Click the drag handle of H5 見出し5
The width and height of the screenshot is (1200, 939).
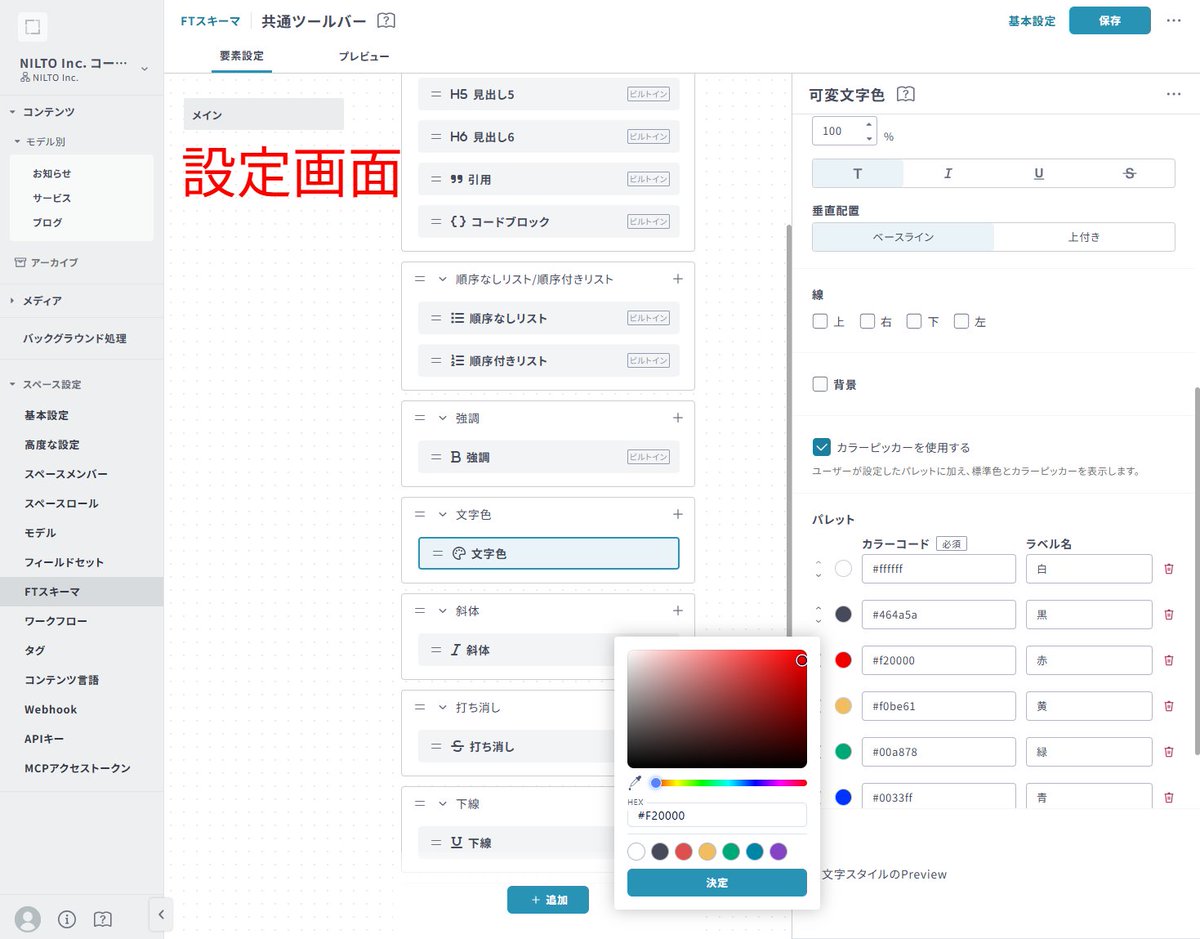pos(436,94)
